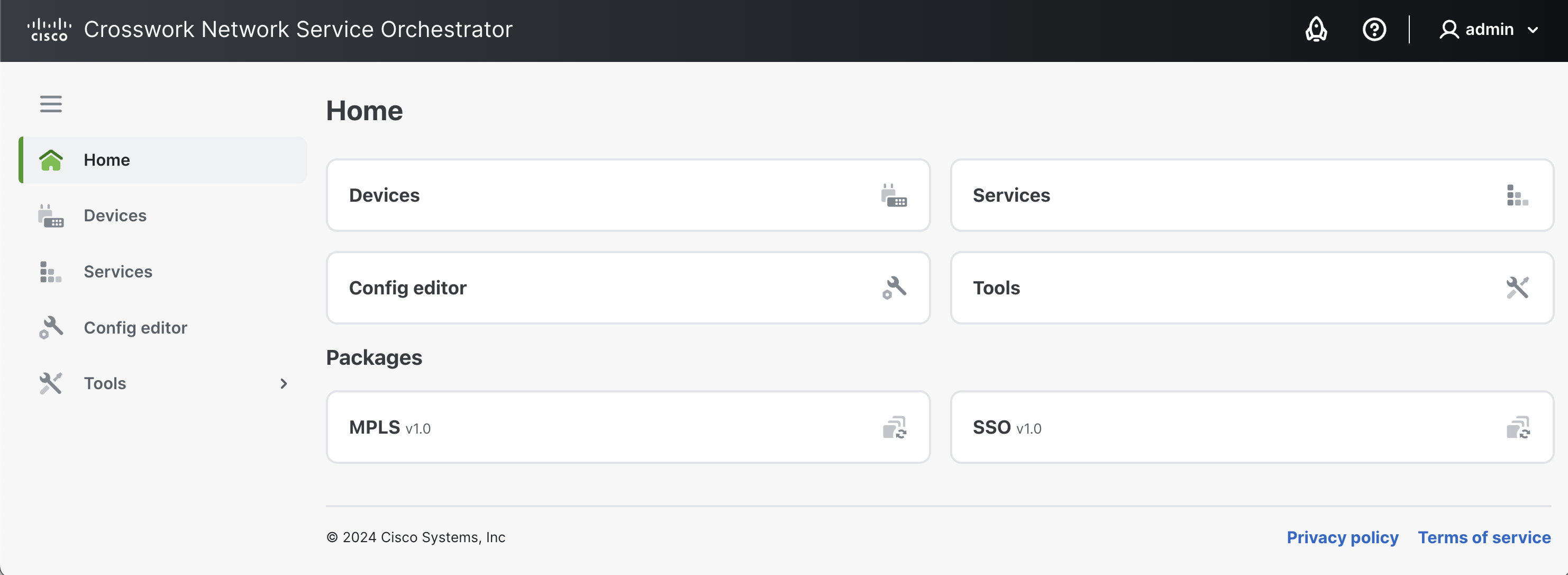The height and width of the screenshot is (575, 1568).
Task: Expand the Tools submenu chevron
Action: [283, 384]
